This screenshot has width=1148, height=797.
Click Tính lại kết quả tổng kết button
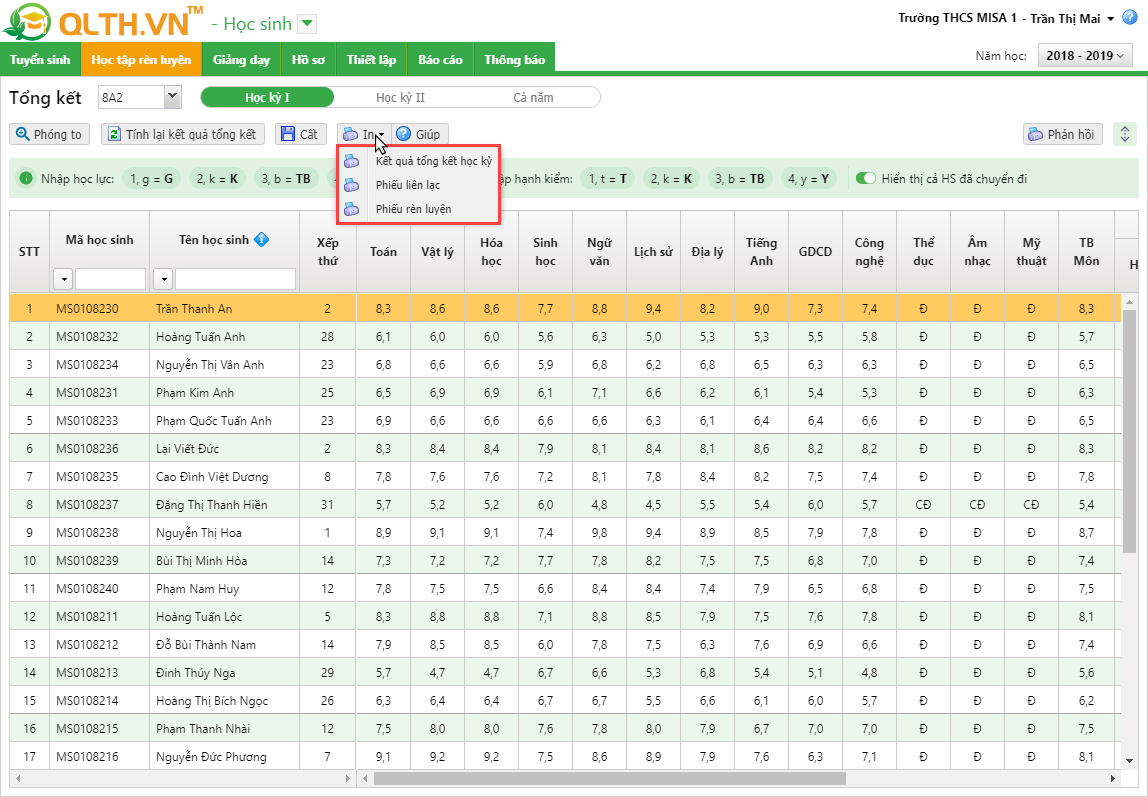point(183,134)
